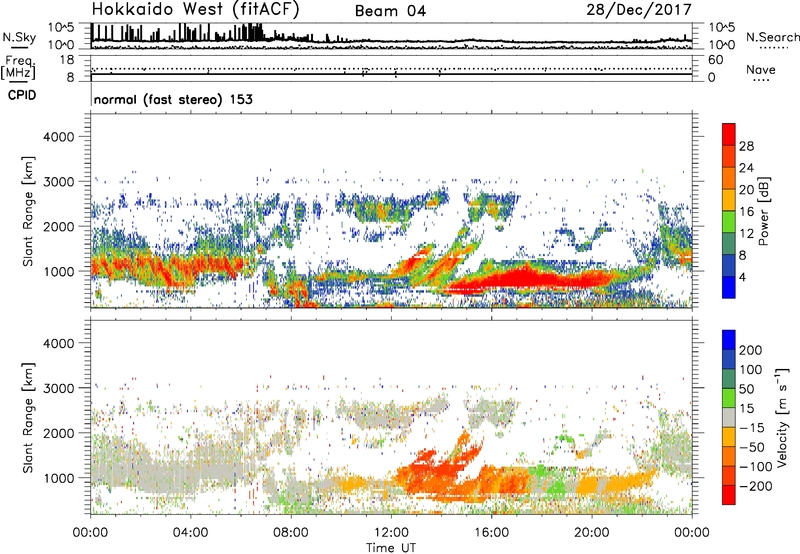800x554 pixels.
Task: Click the 20 label on power colorbar
Action: click(x=746, y=190)
